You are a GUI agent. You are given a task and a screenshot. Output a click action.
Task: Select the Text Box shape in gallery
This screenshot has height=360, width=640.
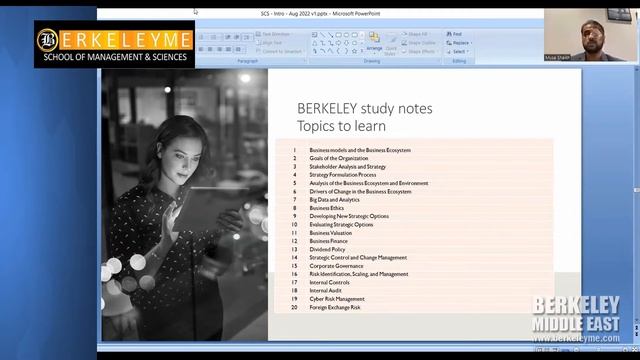(x=314, y=35)
